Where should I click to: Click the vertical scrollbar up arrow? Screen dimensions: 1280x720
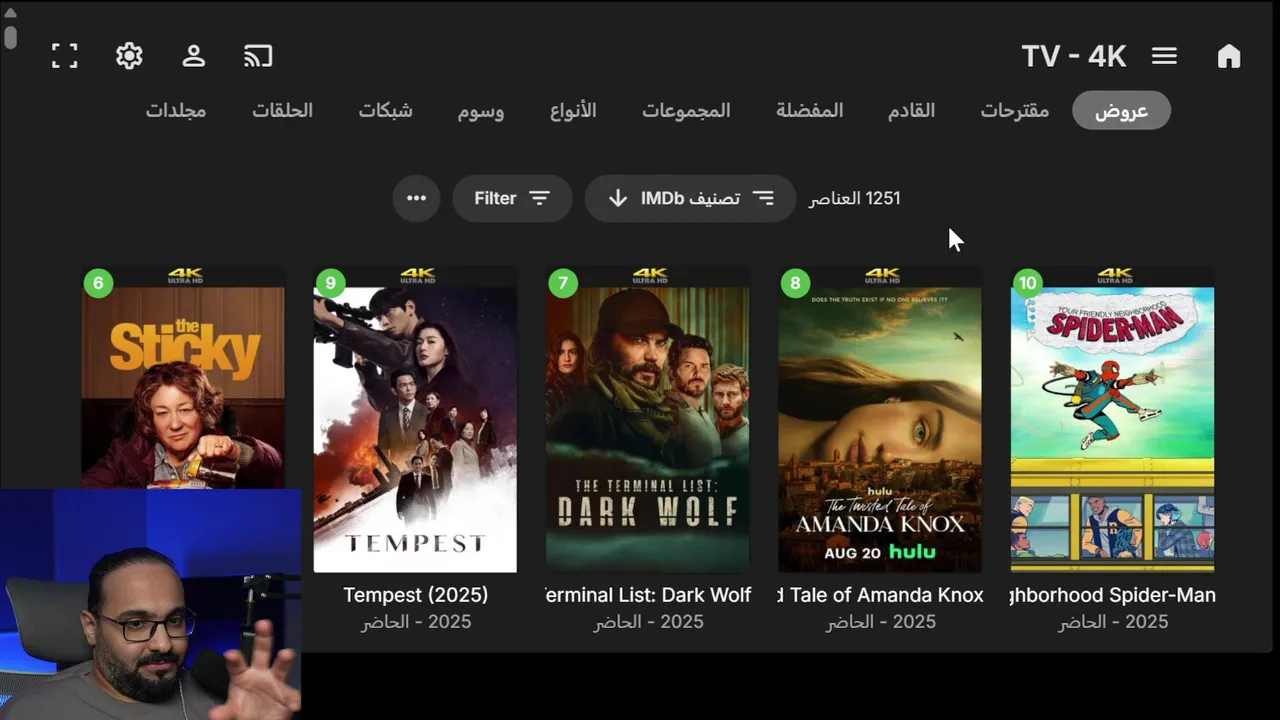[x=10, y=12]
